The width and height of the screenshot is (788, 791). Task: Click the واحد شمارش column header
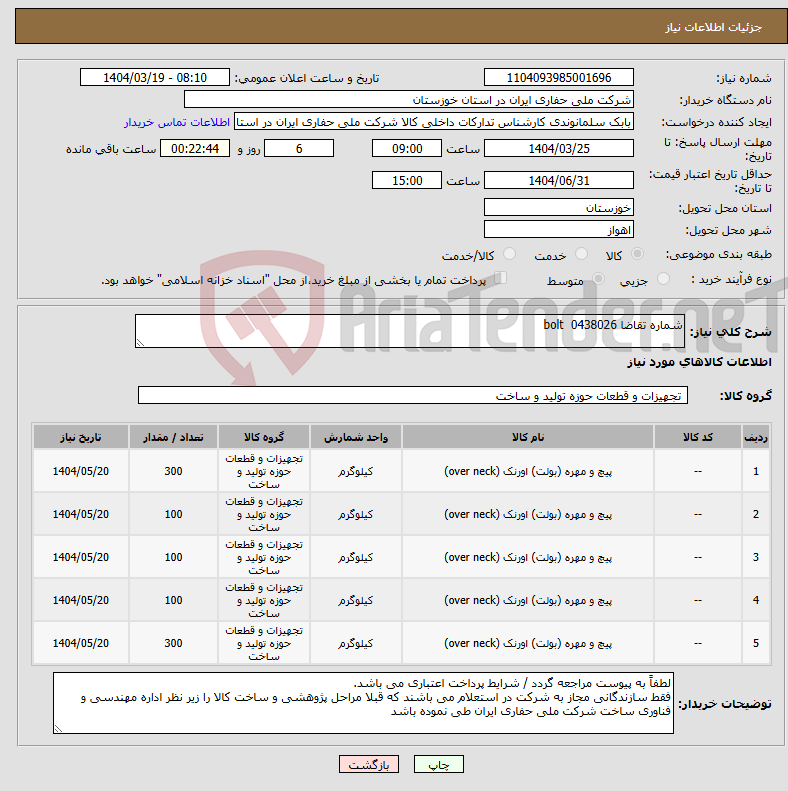pos(356,437)
